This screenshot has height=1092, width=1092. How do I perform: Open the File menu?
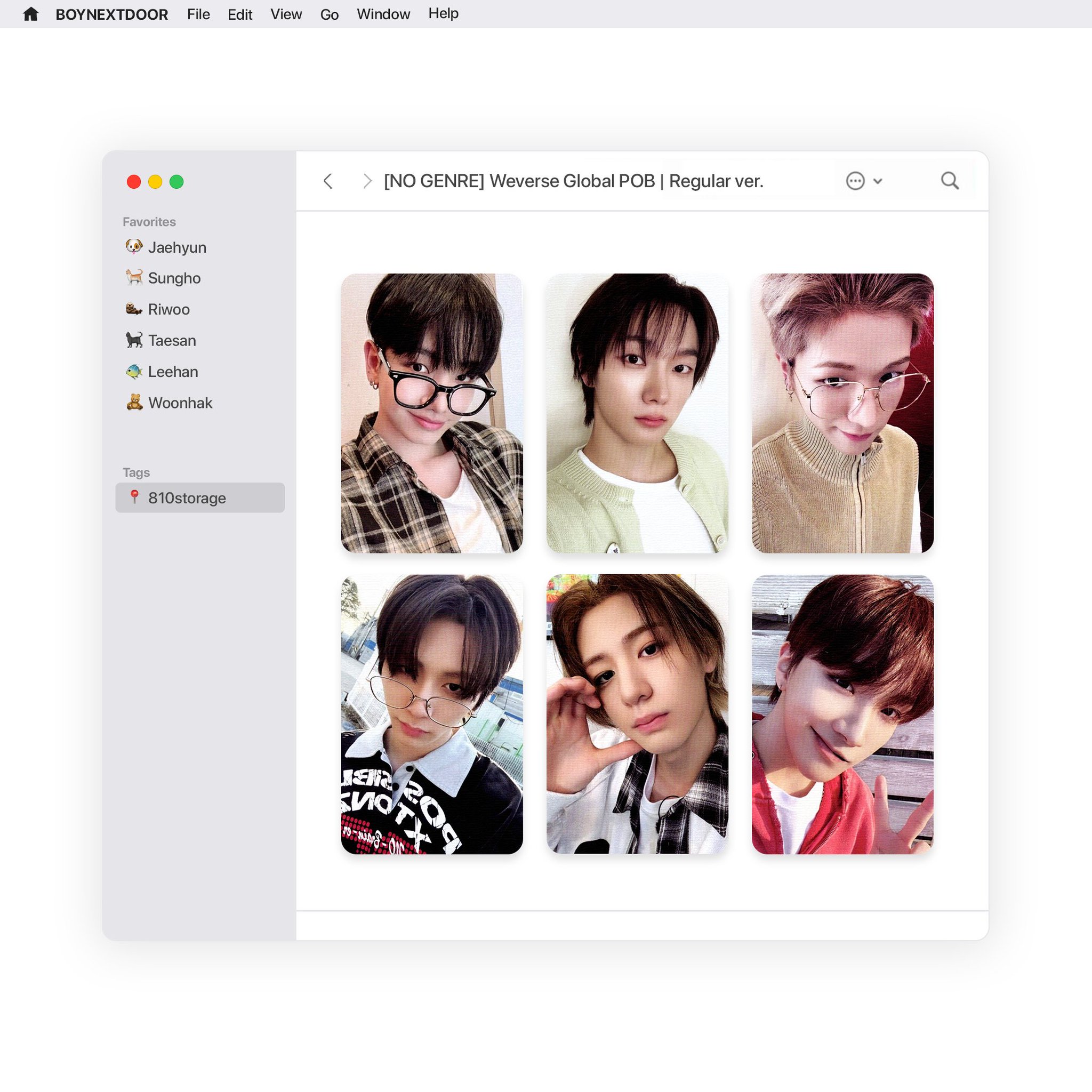click(198, 14)
